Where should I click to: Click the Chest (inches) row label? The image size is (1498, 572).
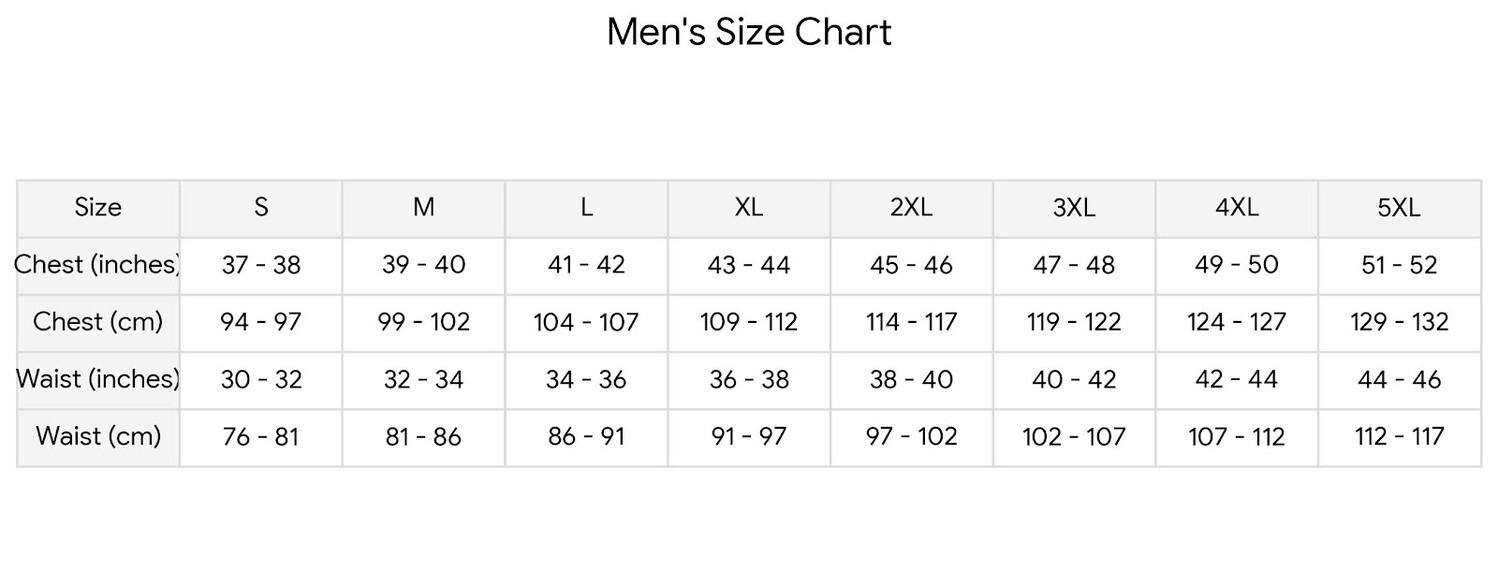[98, 265]
